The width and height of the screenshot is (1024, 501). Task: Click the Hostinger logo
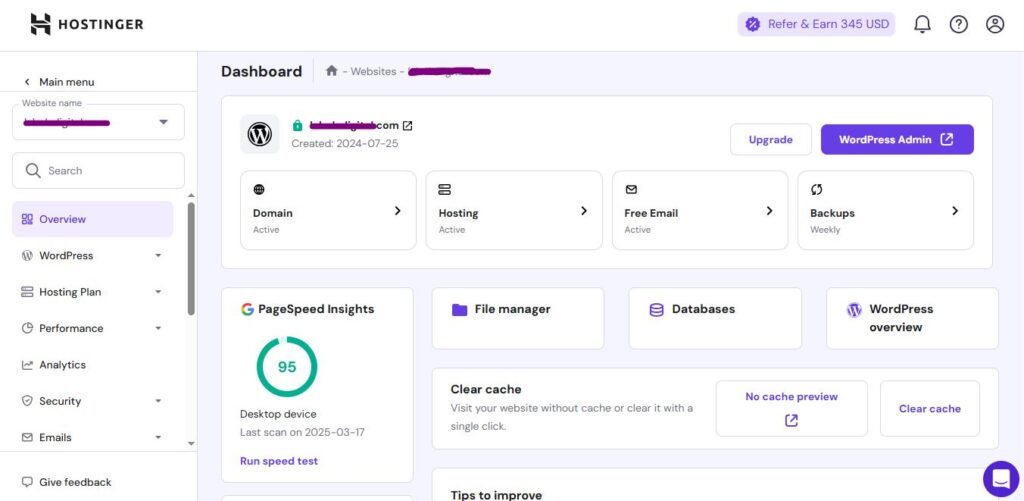coord(86,24)
